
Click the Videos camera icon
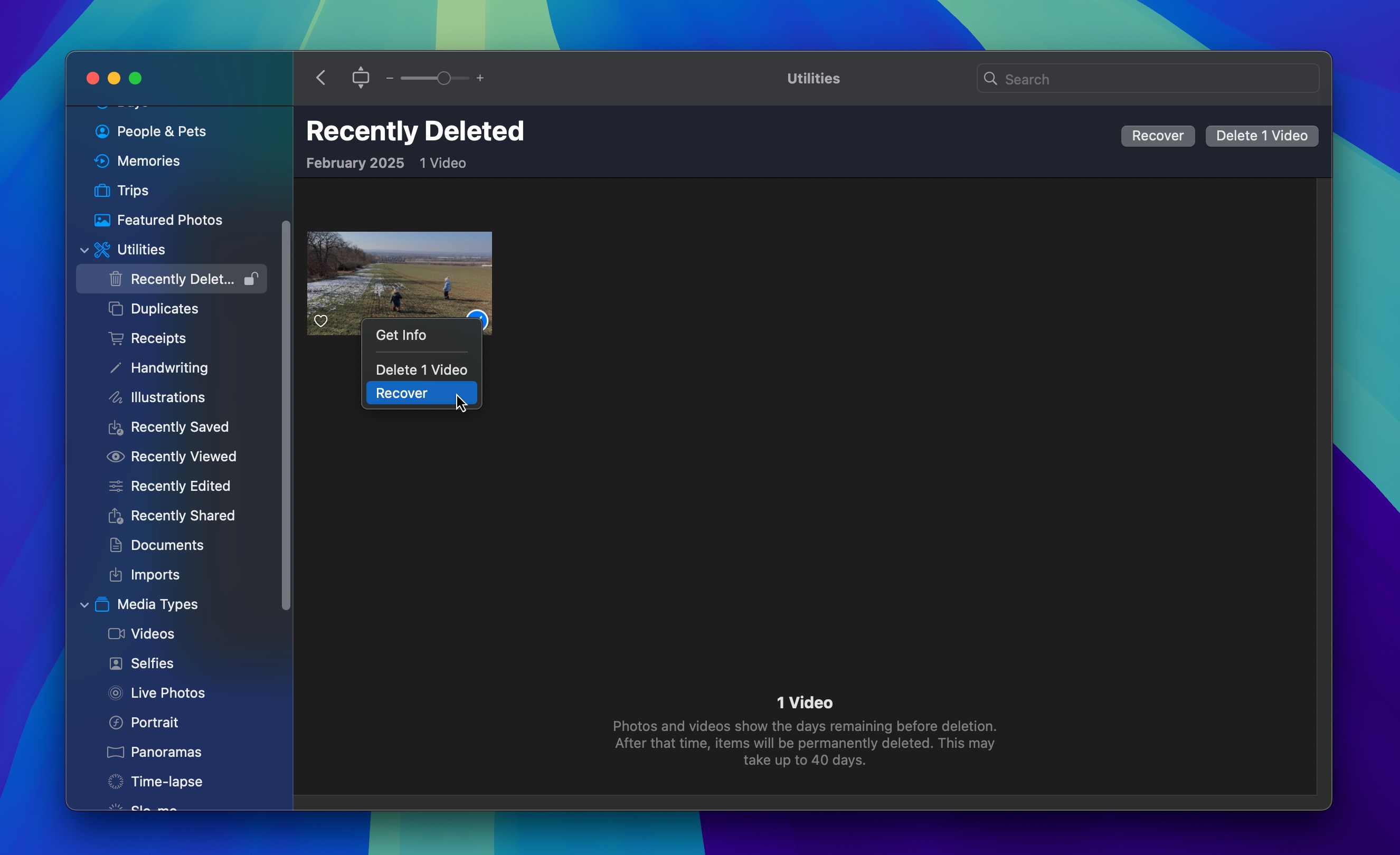point(116,633)
